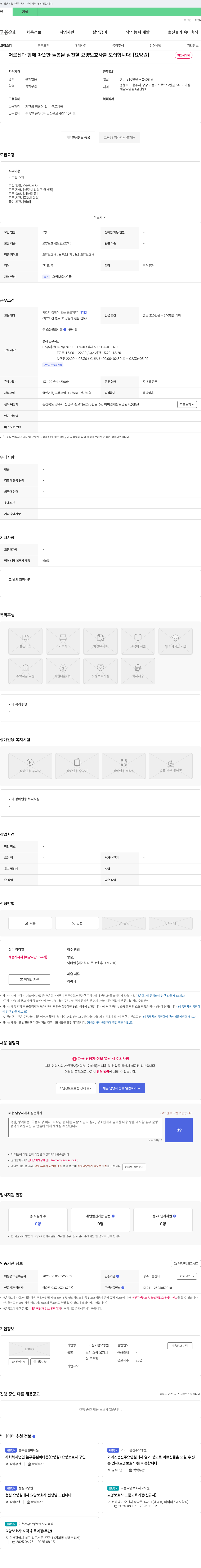The image size is (201, 1568).
Task: Open the 실업급여 menu
Action: (x=100, y=32)
